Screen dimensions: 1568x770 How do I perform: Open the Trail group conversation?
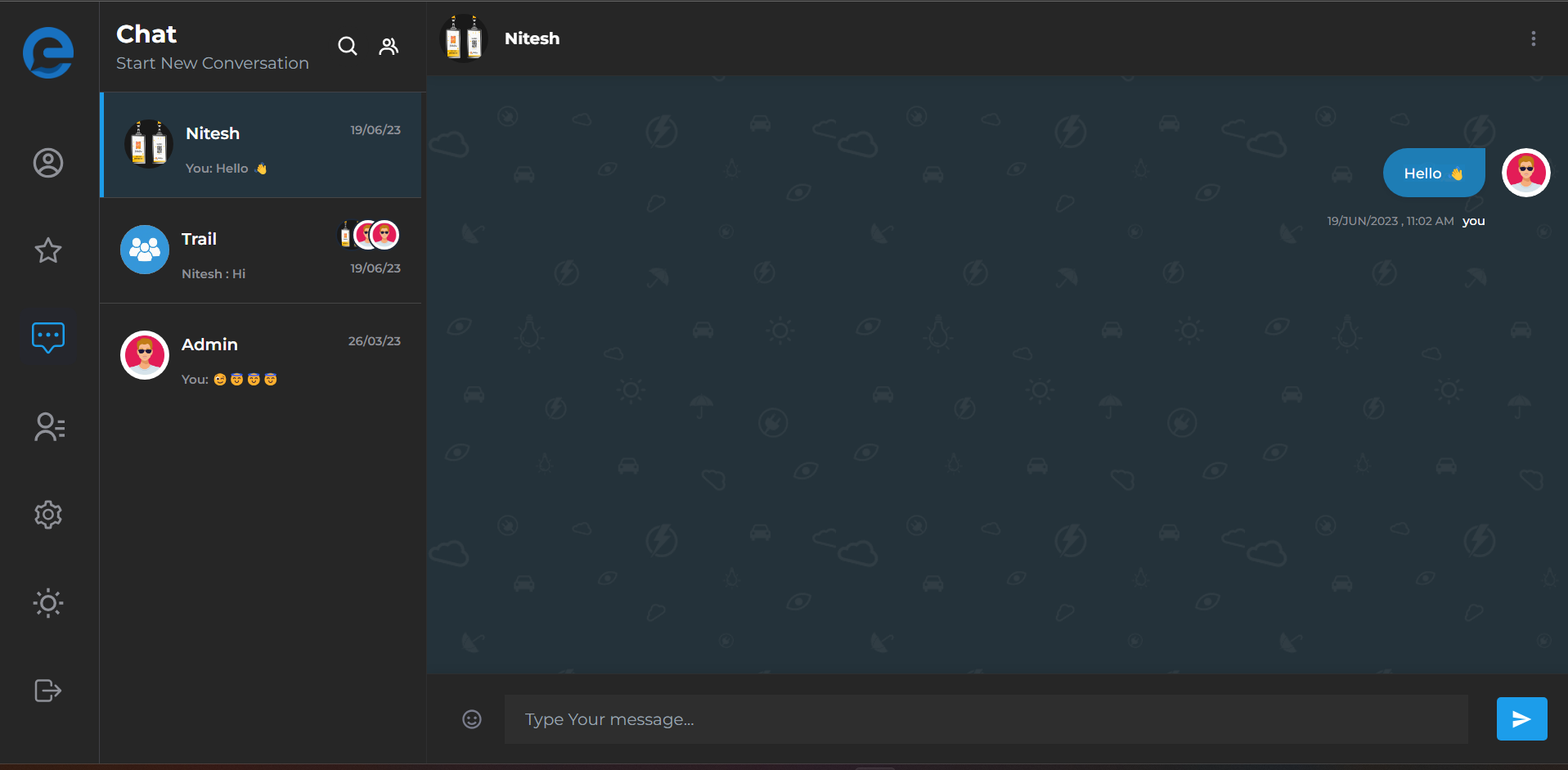(x=260, y=251)
